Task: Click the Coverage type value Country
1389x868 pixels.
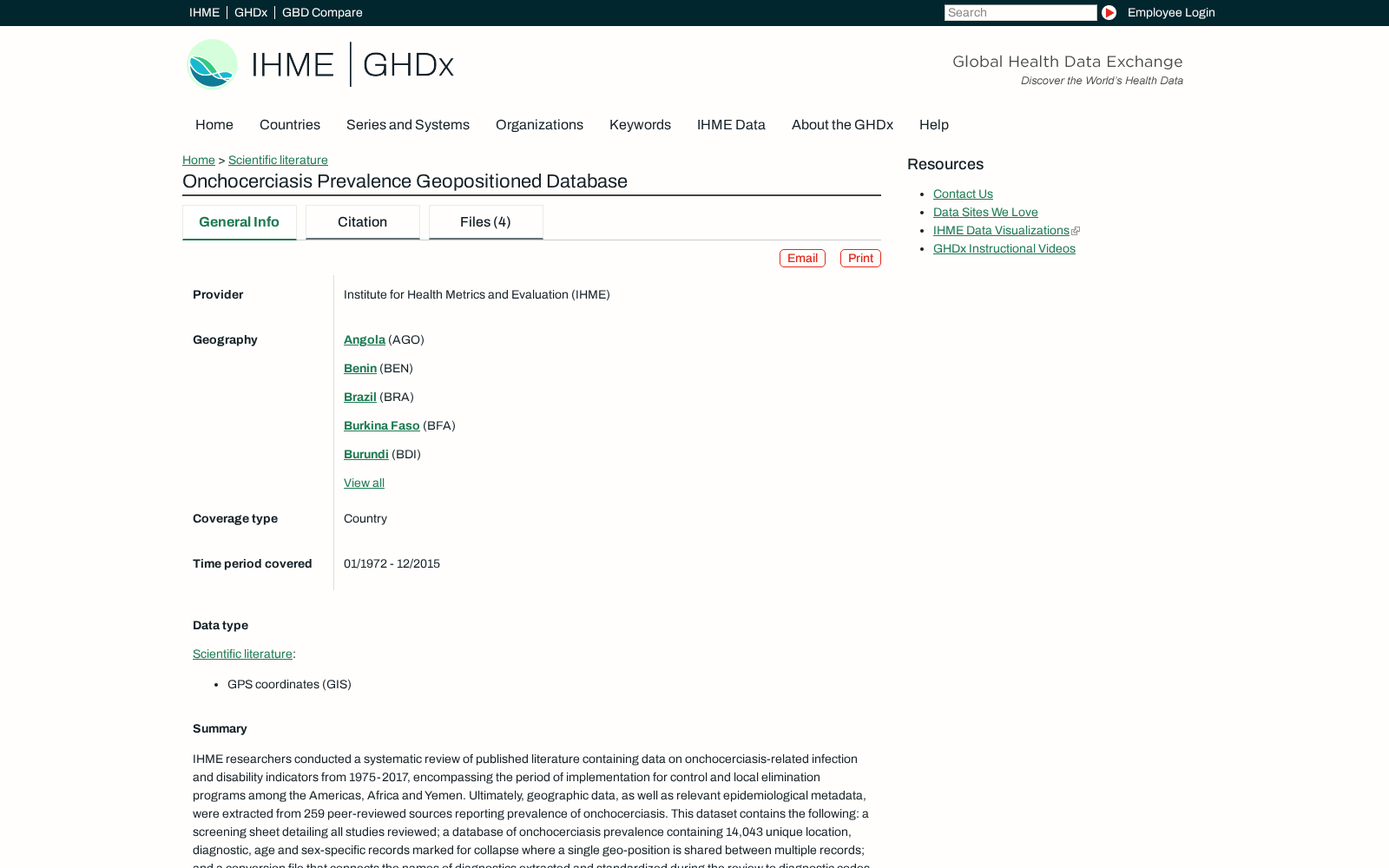Action: point(365,518)
